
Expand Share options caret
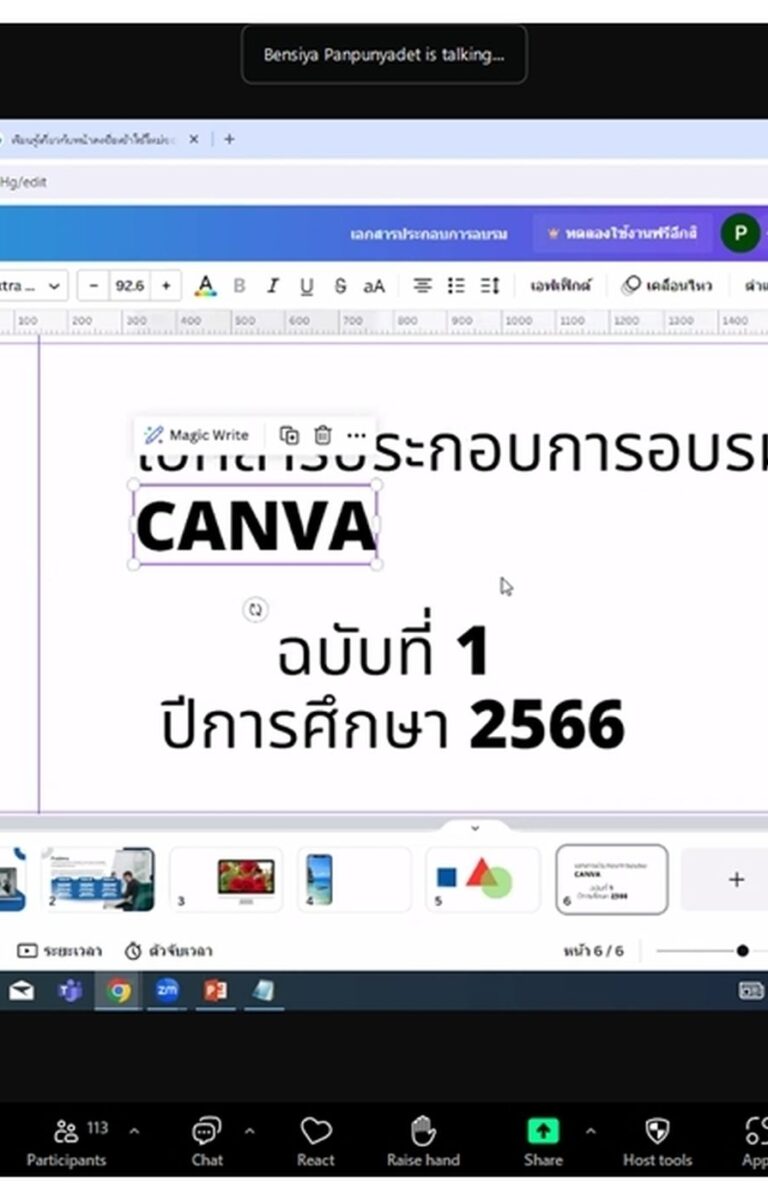click(590, 1132)
